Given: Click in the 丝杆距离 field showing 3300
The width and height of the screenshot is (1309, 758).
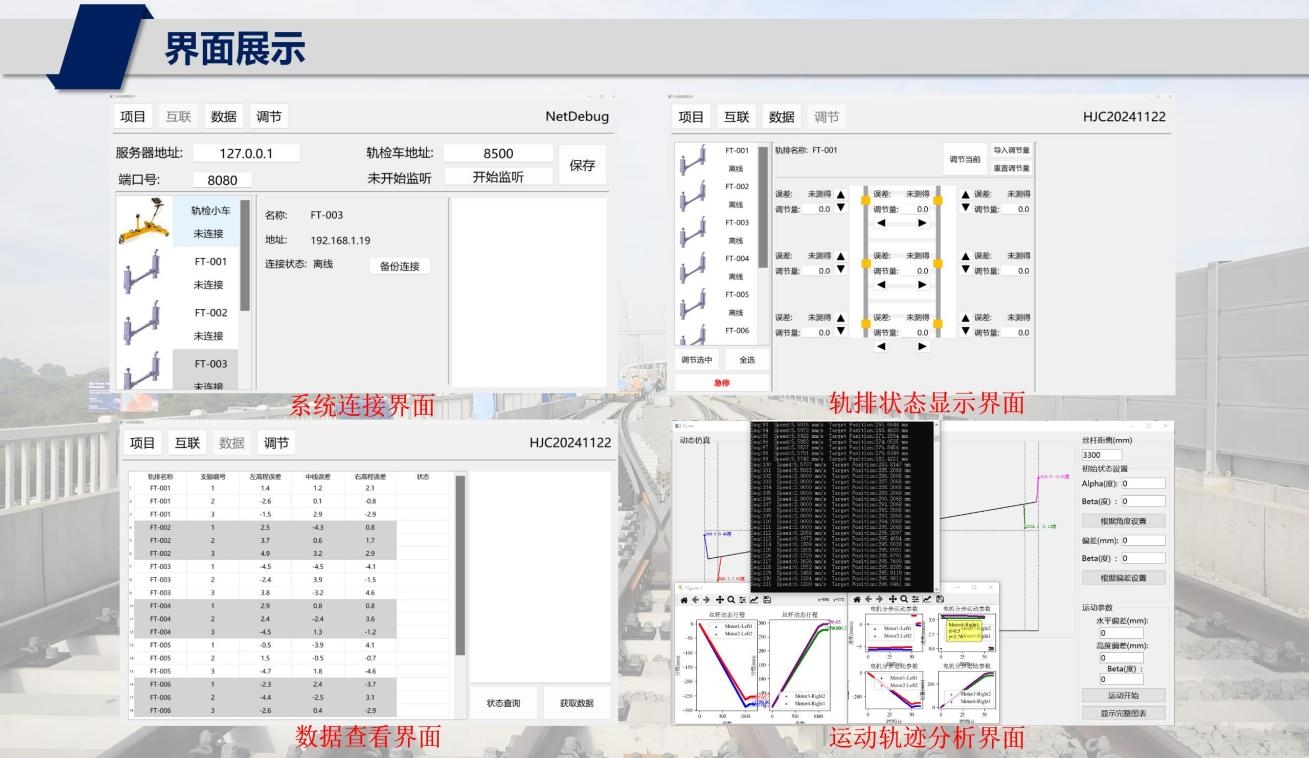Looking at the screenshot, I should [x=1101, y=455].
